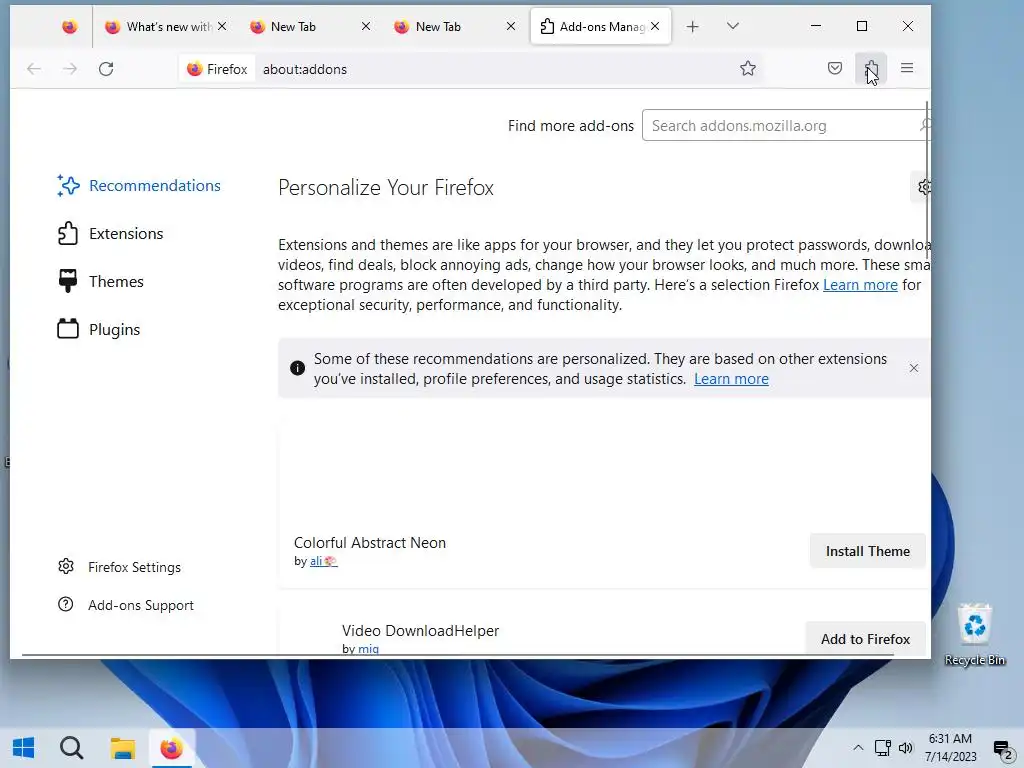This screenshot has height=768, width=1024.
Task: Open File Explorer from taskbar
Action: click(122, 748)
